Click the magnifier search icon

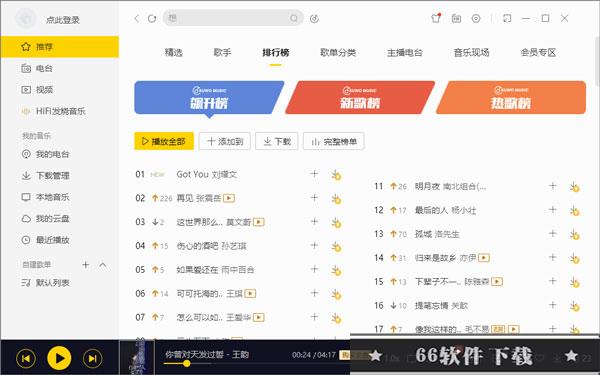coord(294,18)
